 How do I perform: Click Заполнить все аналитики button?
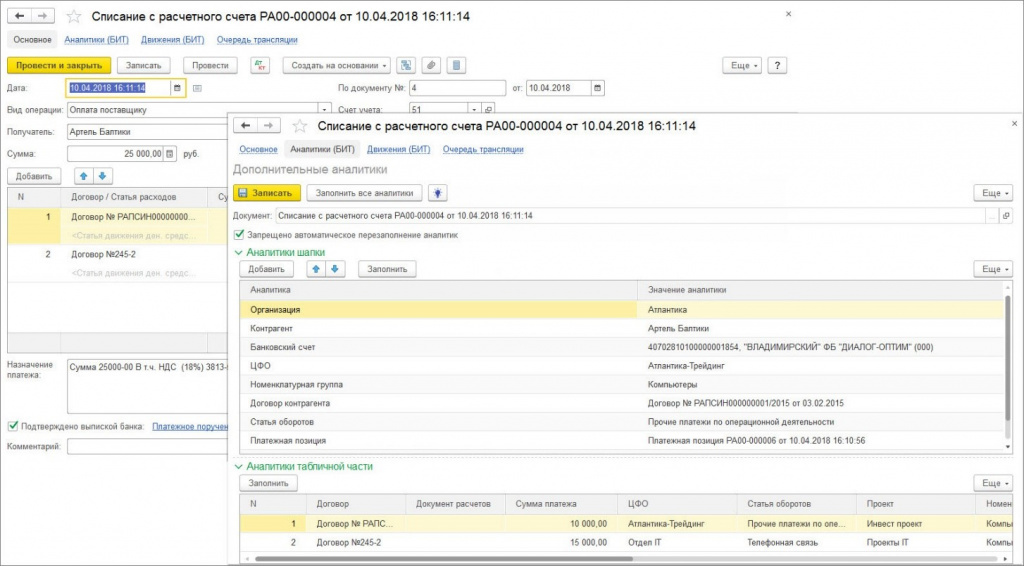364,193
